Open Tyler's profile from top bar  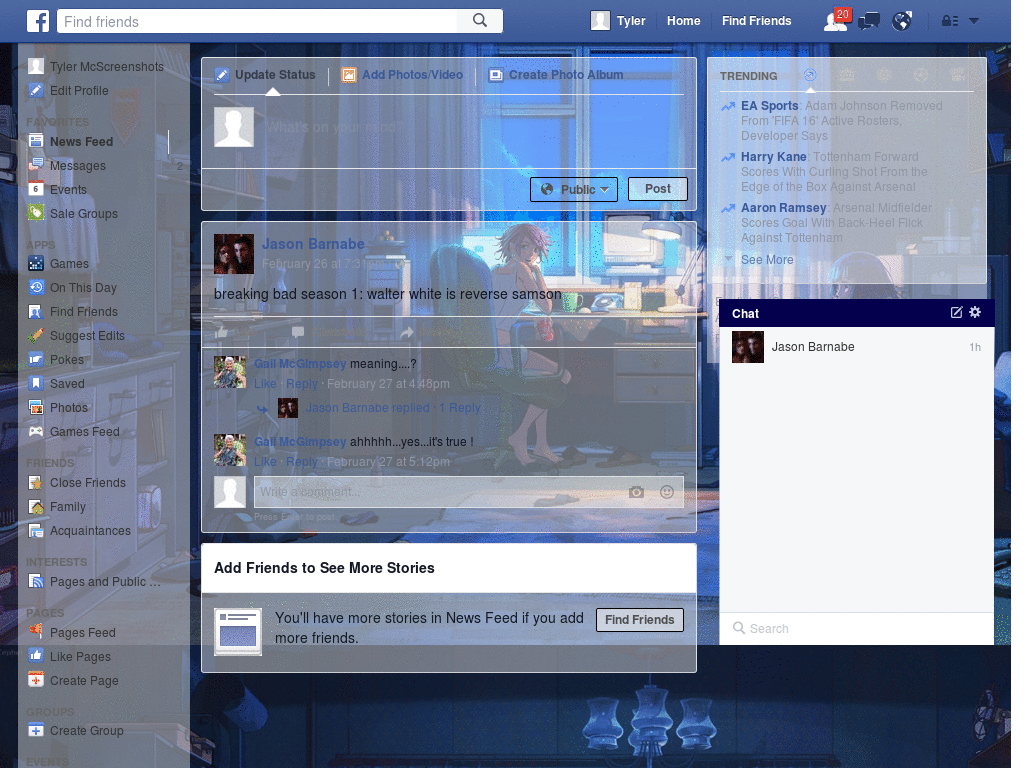[618, 21]
